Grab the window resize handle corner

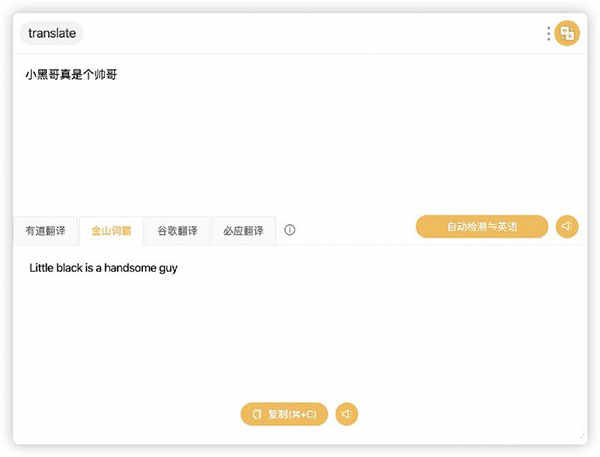click(582, 437)
